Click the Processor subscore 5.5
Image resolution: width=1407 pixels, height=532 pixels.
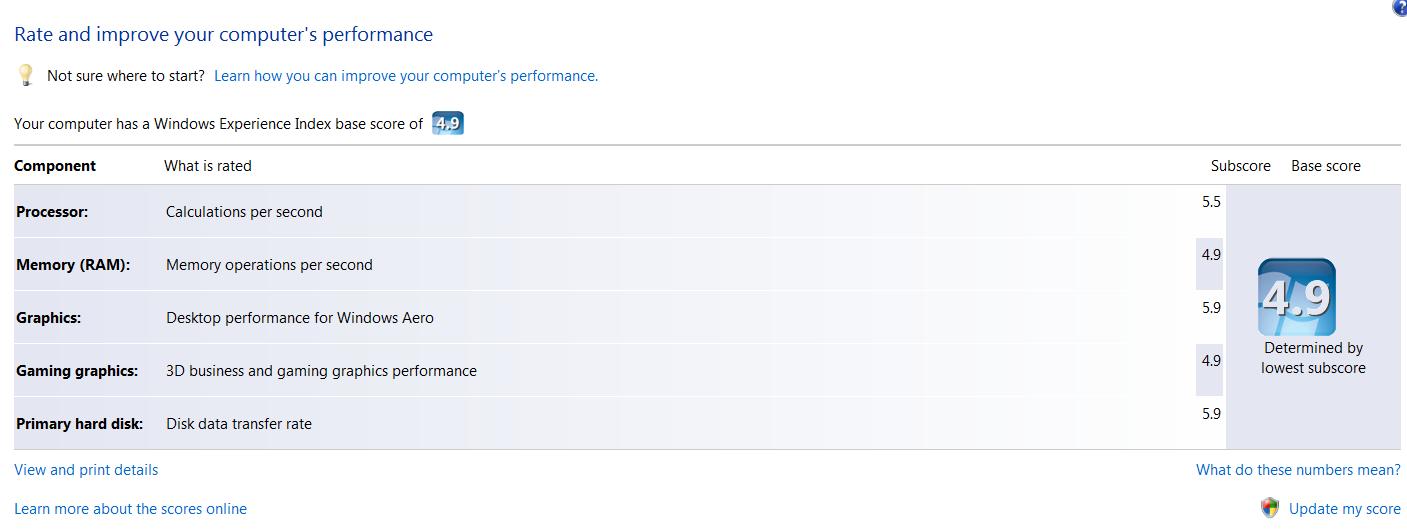click(1211, 202)
